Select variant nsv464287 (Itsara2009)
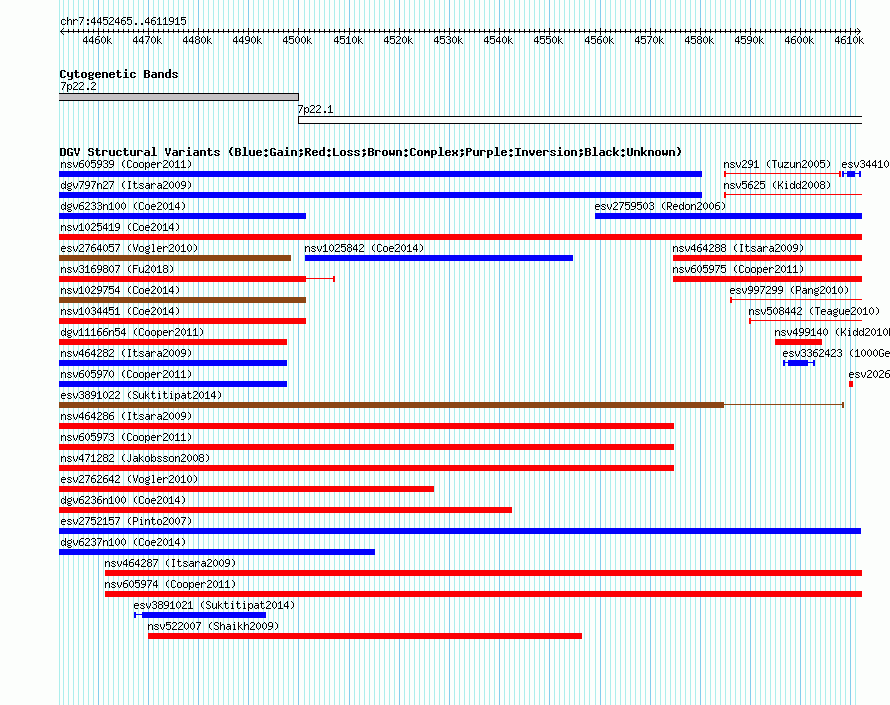The image size is (890, 705). [x=484, y=573]
